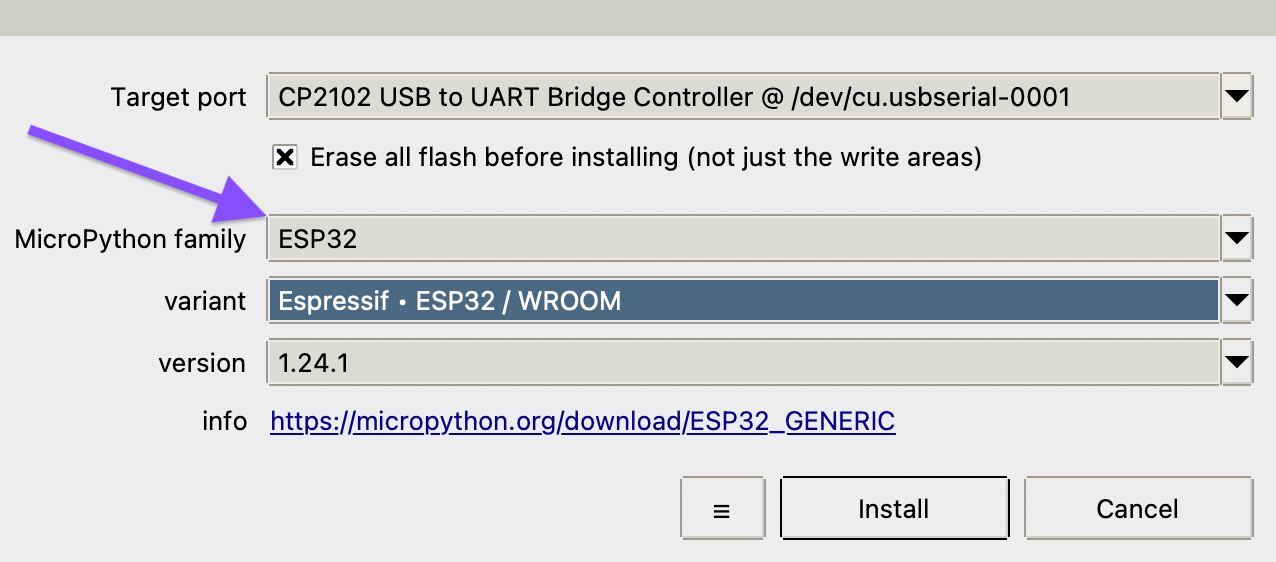
Task: Click the 'info' label
Action: pyautogui.click(x=224, y=422)
